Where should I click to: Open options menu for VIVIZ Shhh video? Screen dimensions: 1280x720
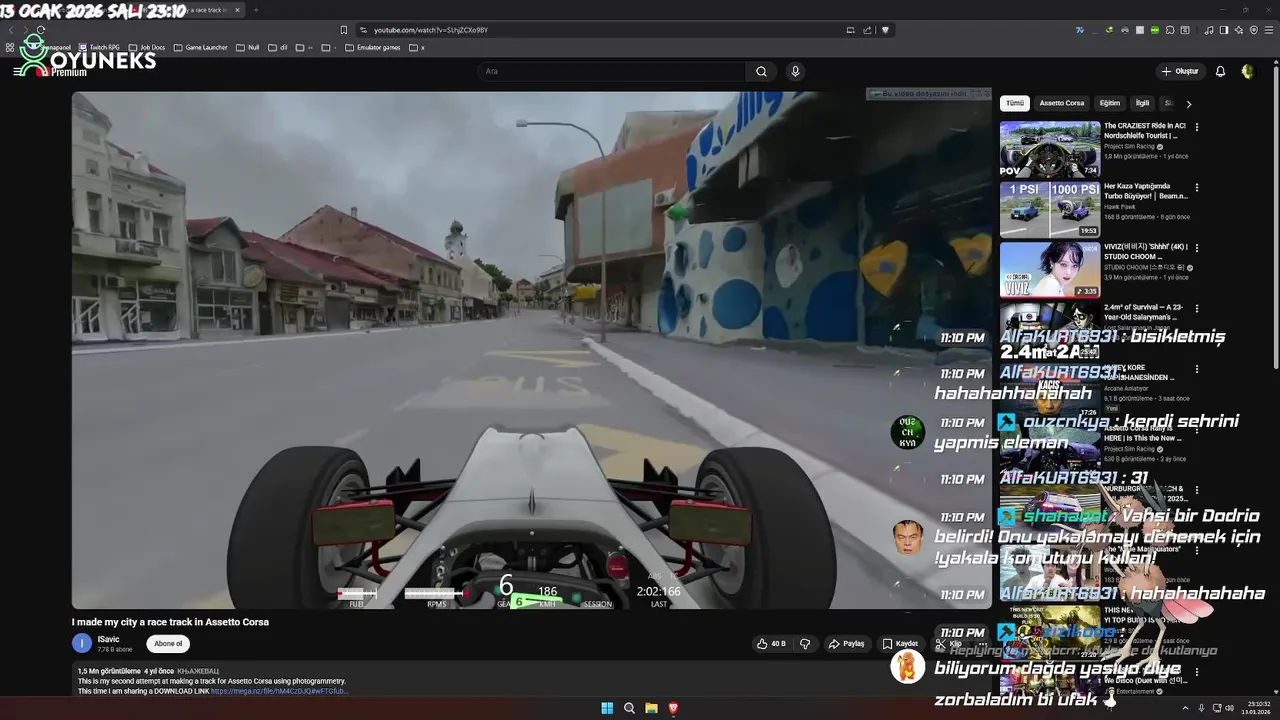coord(1197,247)
